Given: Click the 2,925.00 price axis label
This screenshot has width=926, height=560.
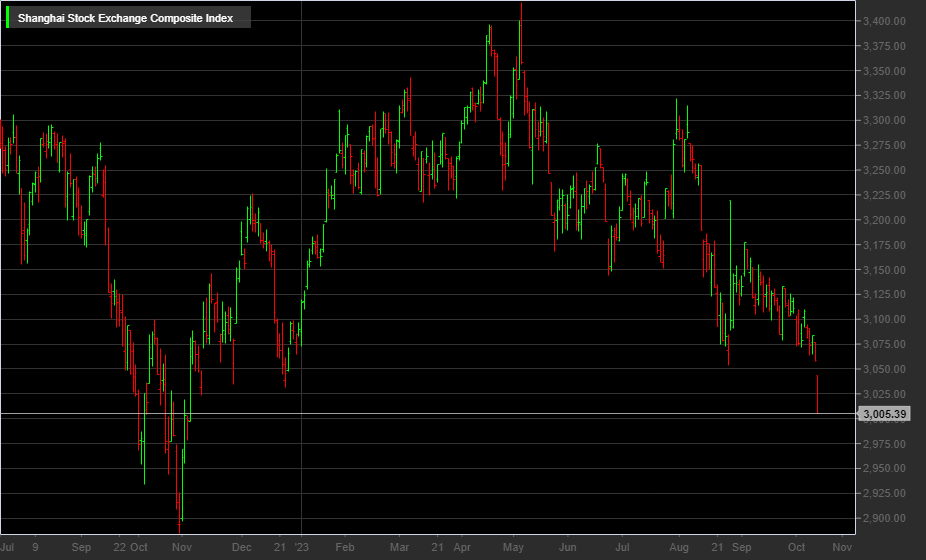Looking at the screenshot, I should [x=884, y=493].
